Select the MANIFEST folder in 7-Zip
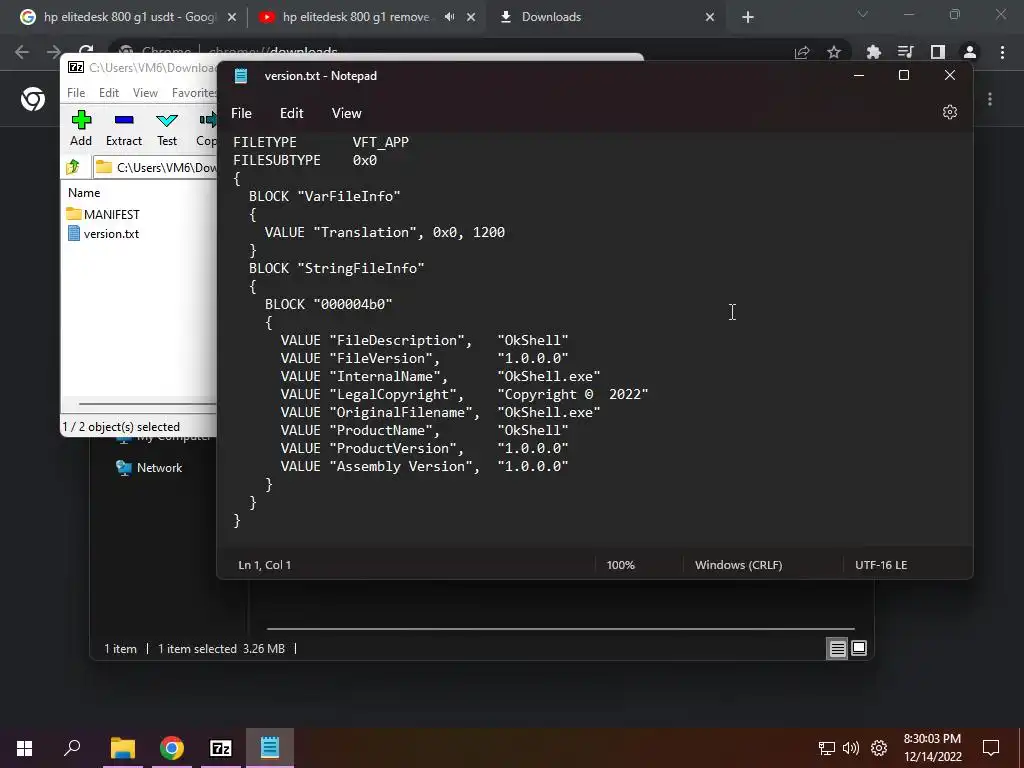This screenshot has width=1024, height=768. tap(103, 214)
